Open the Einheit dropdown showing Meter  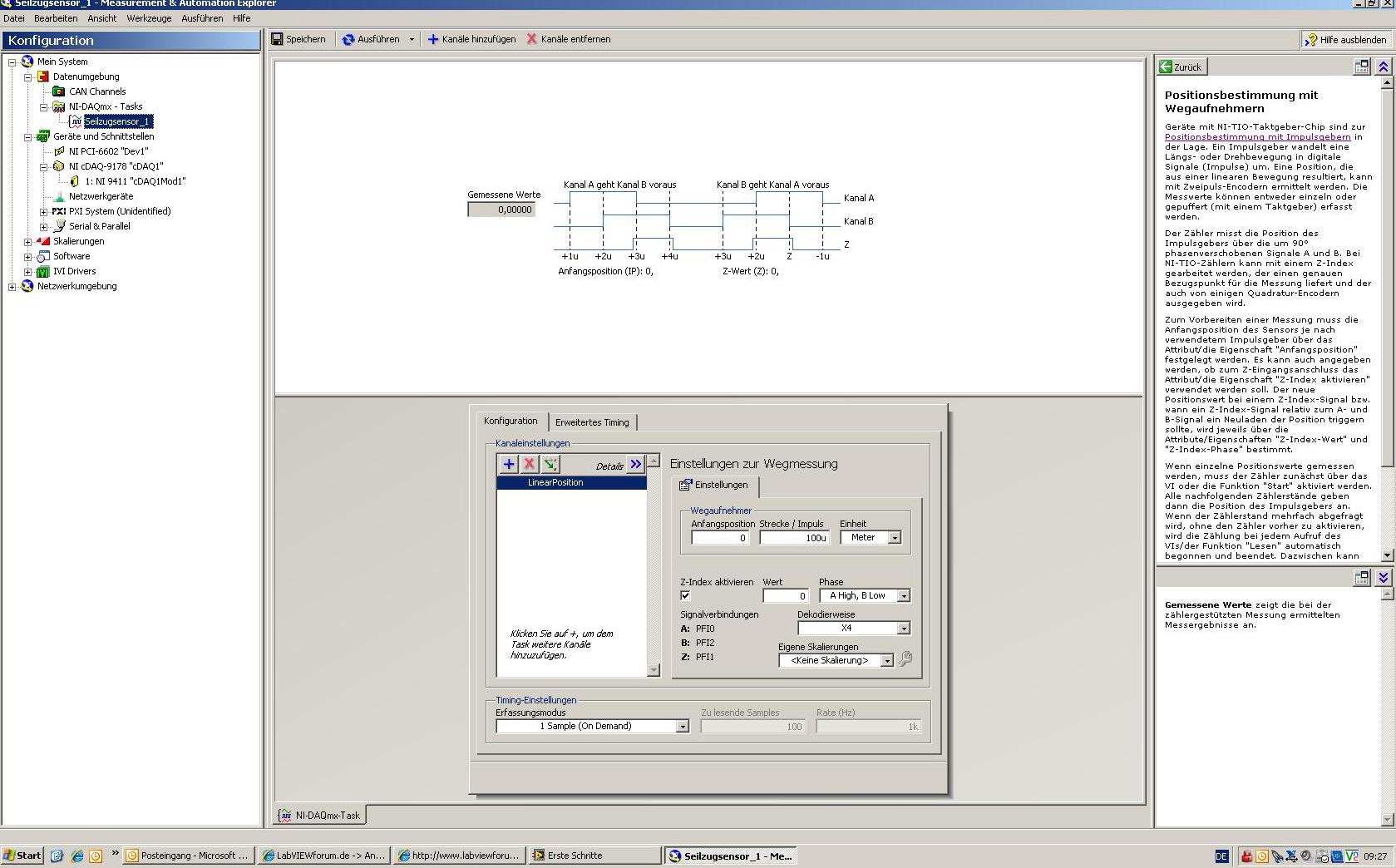895,538
